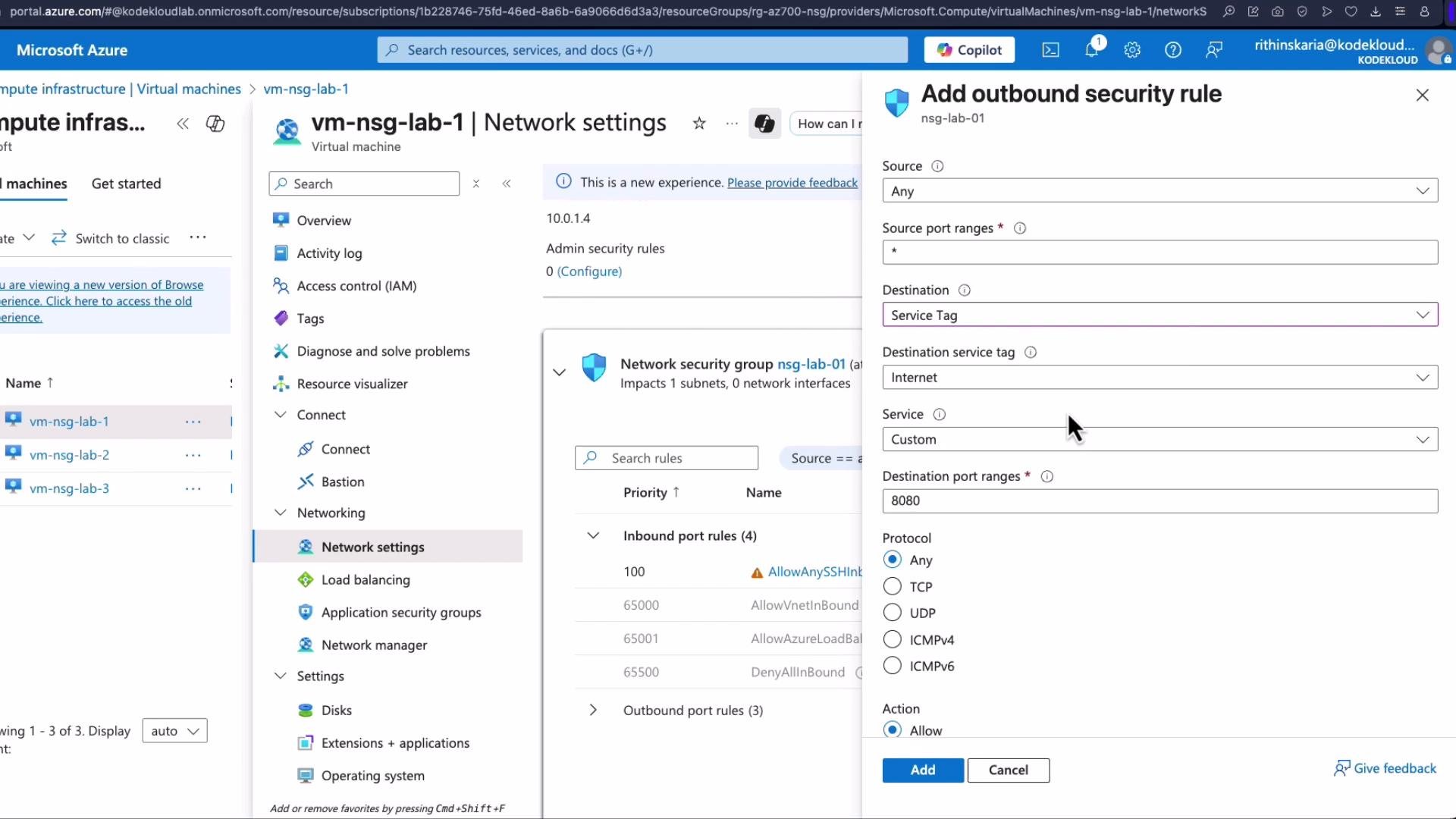Switch to Get started tab
Screen dimensions: 1456x819
(x=126, y=184)
